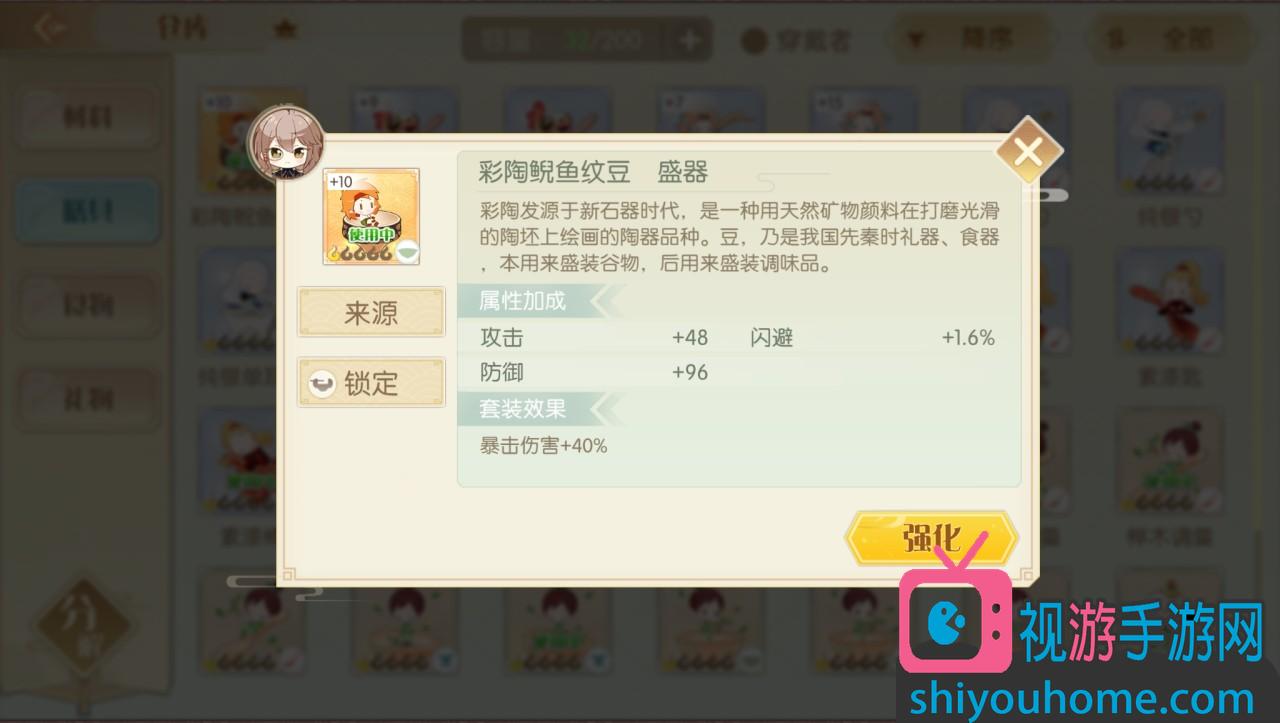Viewport: 1280px width, 723px height.
Task: Tap the back arrow in top bar
Action: [49, 28]
